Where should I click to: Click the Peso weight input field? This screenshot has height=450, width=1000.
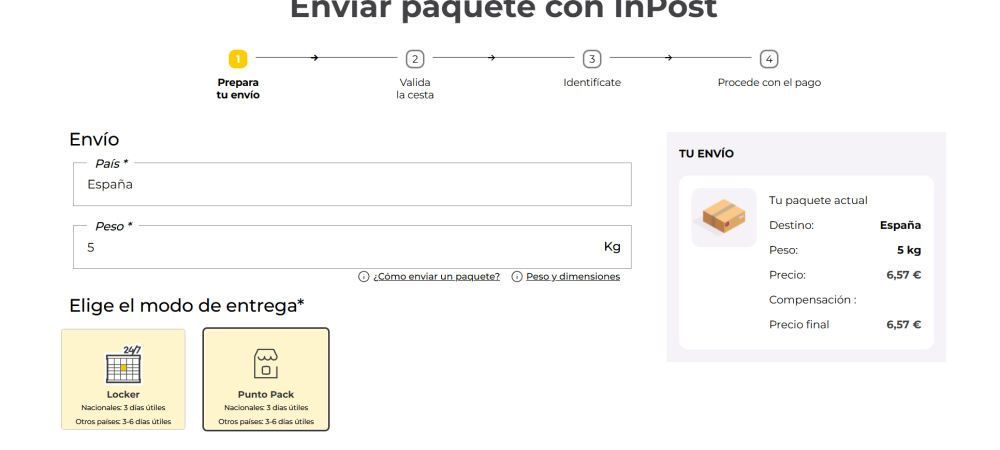(352, 247)
